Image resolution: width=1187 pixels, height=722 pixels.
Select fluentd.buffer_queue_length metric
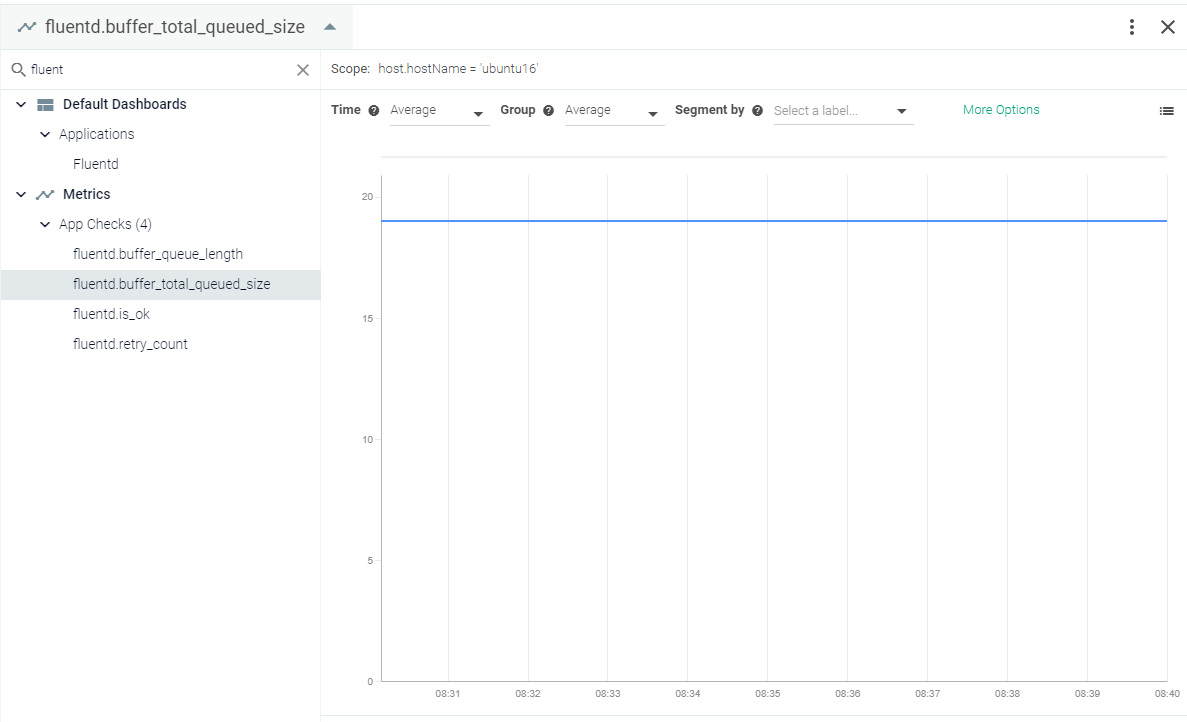tap(157, 254)
